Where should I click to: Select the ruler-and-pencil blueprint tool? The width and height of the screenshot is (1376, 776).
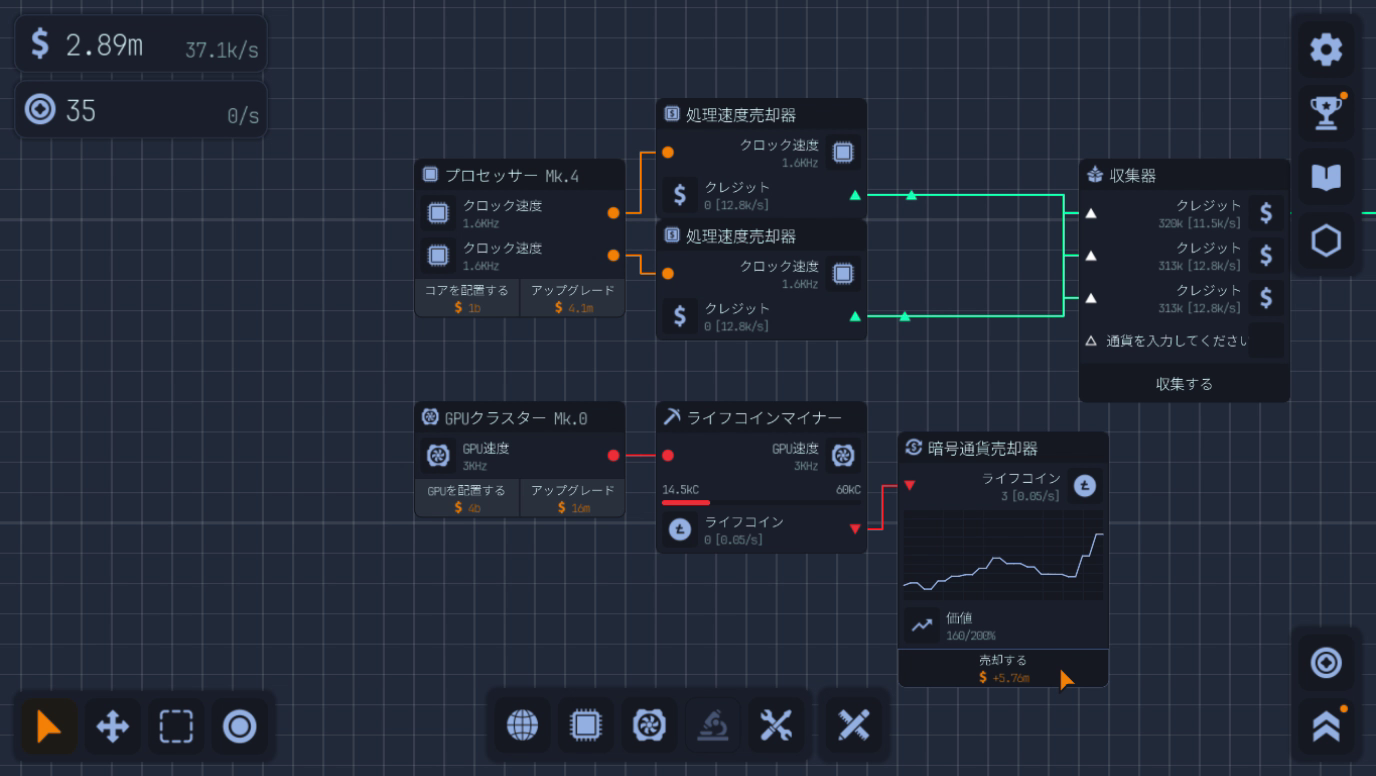[x=854, y=726]
